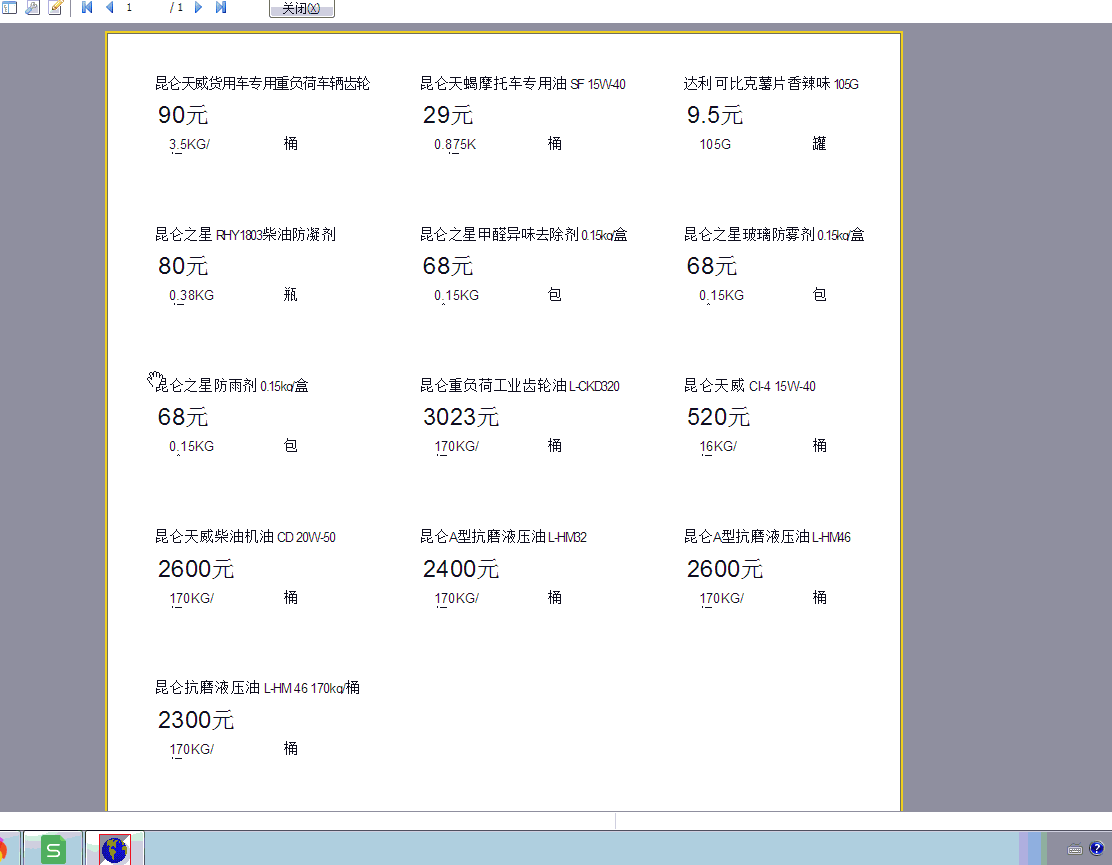Click the 9.5元 price for 达利可比克薯片
This screenshot has height=865, width=1112.
pyautogui.click(x=714, y=115)
